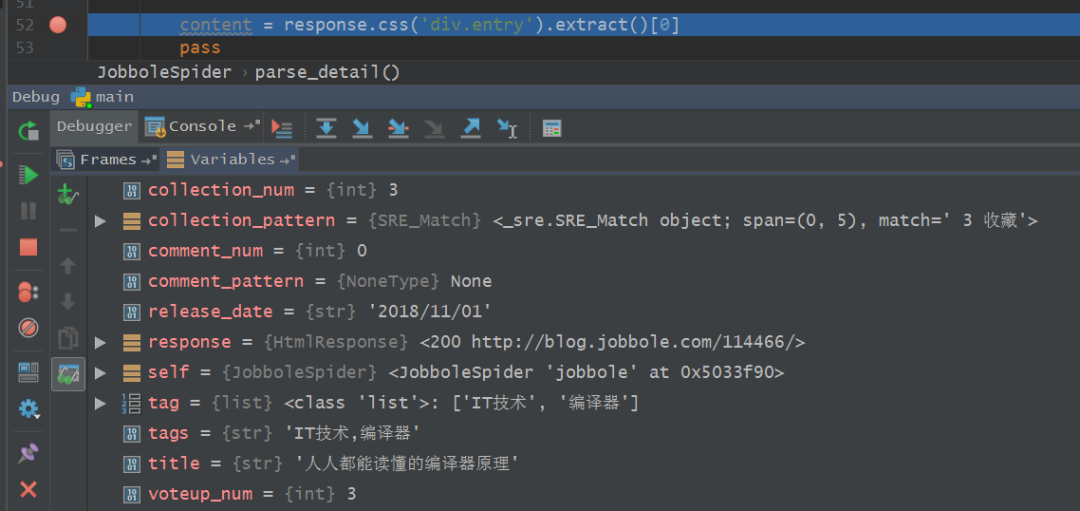Click the Python main run configuration label

point(102,97)
